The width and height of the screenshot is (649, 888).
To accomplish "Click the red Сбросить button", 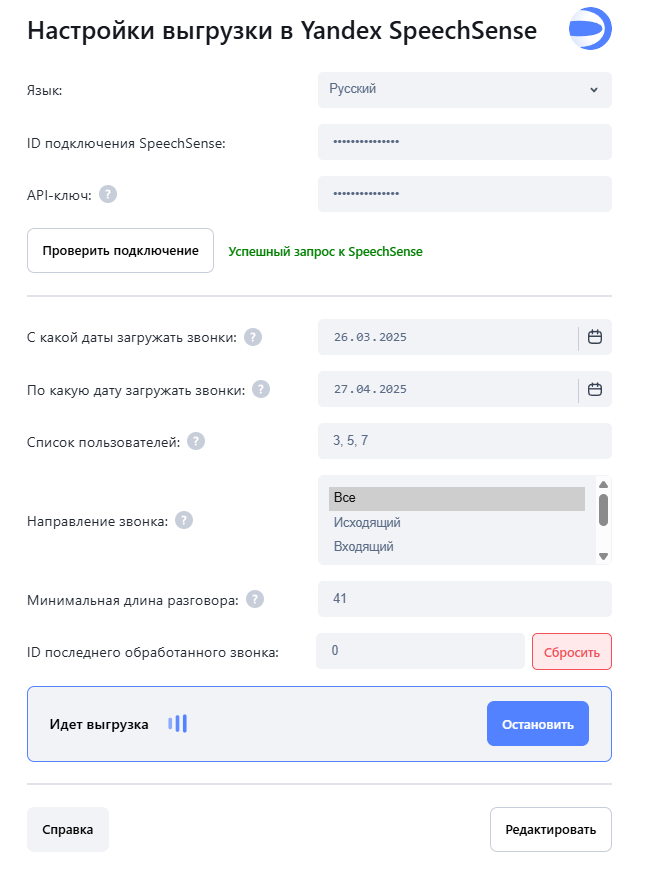I will pyautogui.click(x=571, y=652).
